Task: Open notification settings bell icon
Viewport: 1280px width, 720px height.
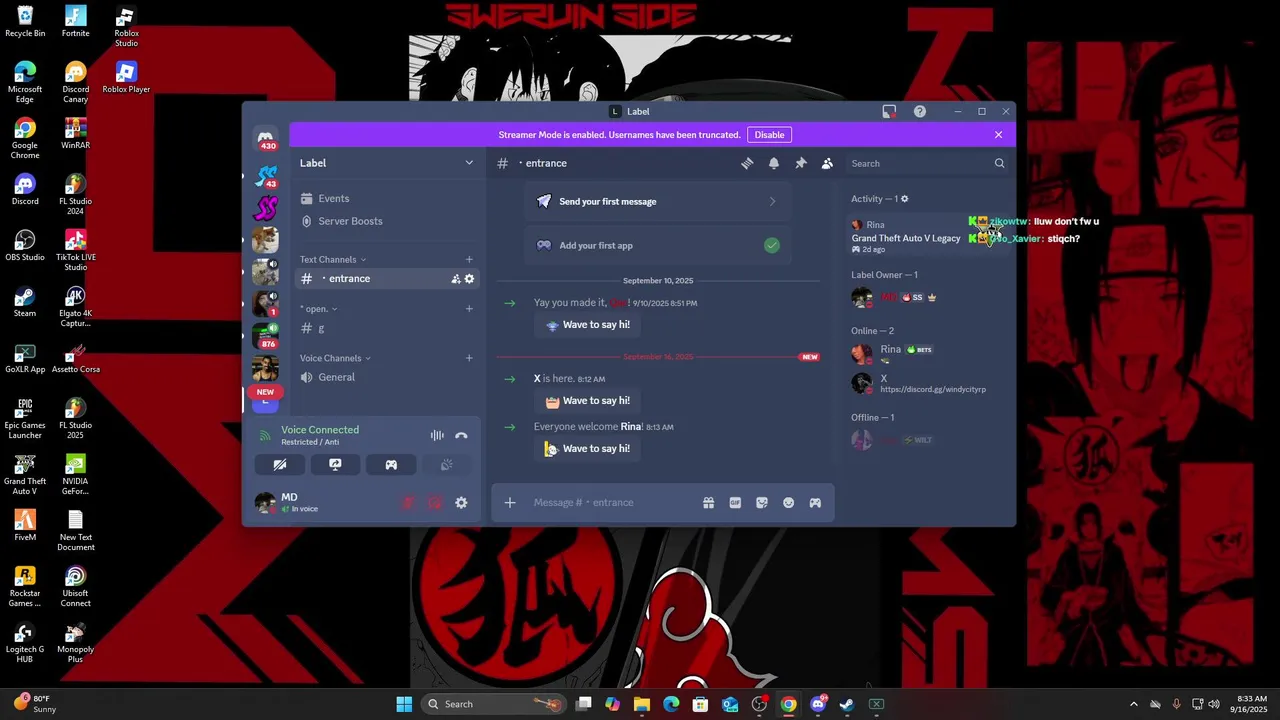Action: (x=774, y=163)
